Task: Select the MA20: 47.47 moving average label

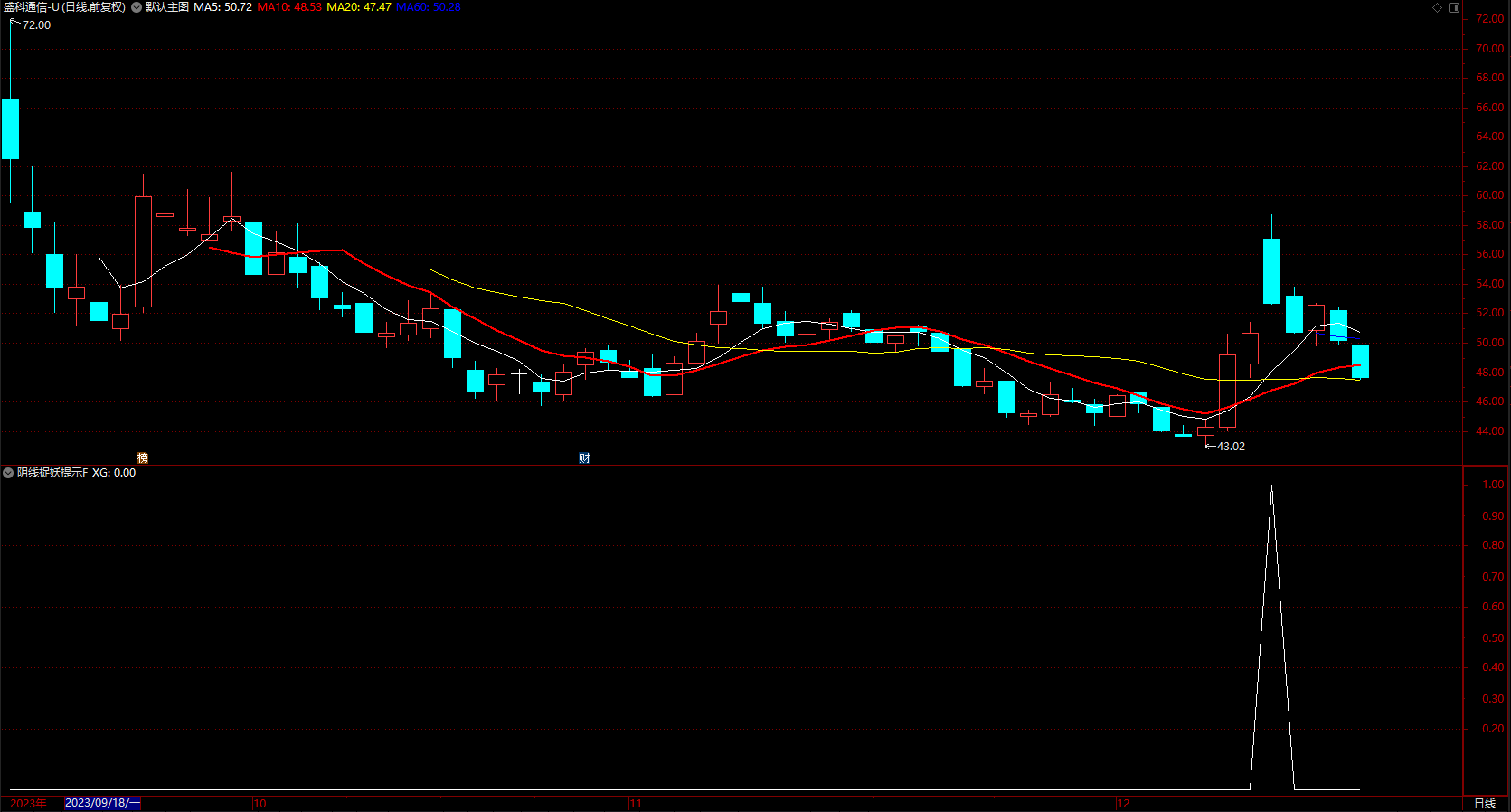Action: [359, 7]
